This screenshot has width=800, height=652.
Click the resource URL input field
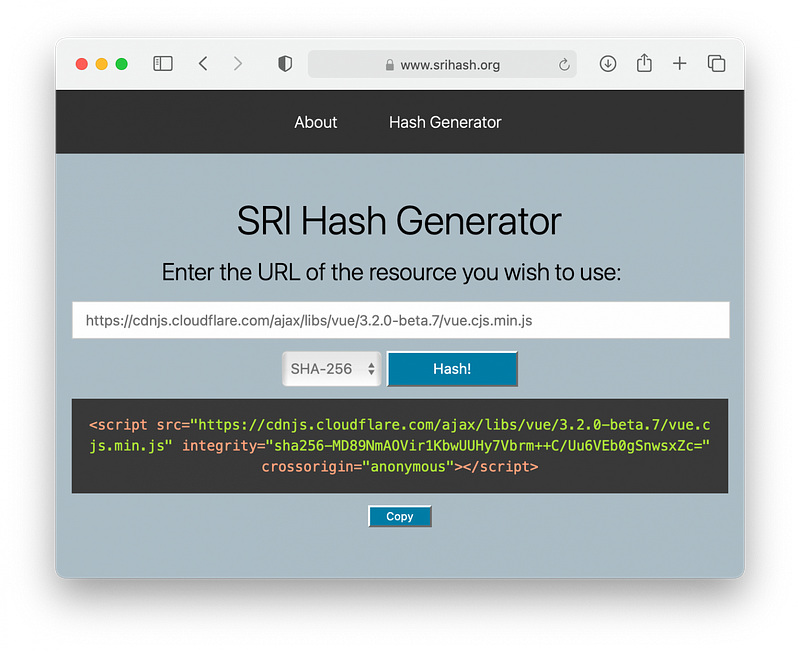[400, 321]
